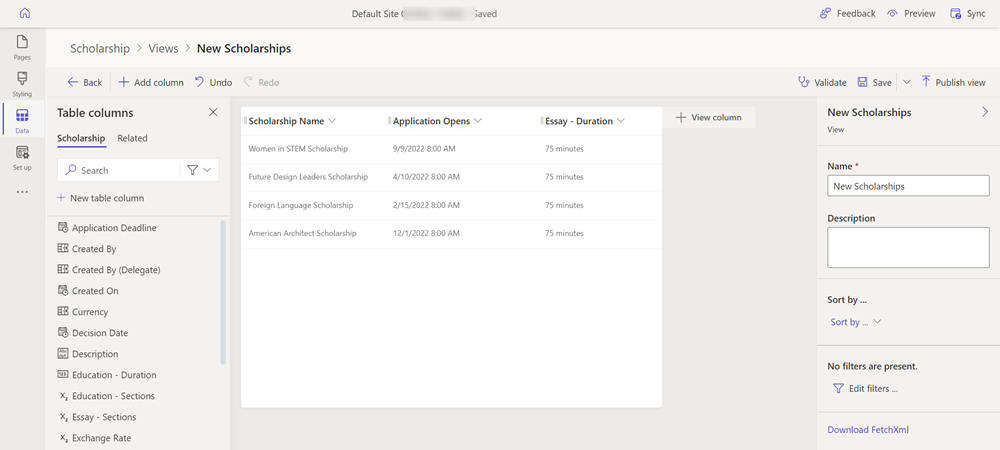Open the Set up workspace
Viewport: 1000px width, 450px height.
[x=22, y=157]
